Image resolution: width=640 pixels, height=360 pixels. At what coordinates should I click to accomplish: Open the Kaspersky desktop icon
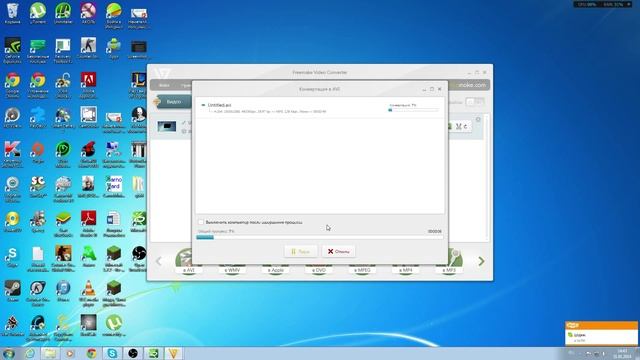(x=13, y=154)
